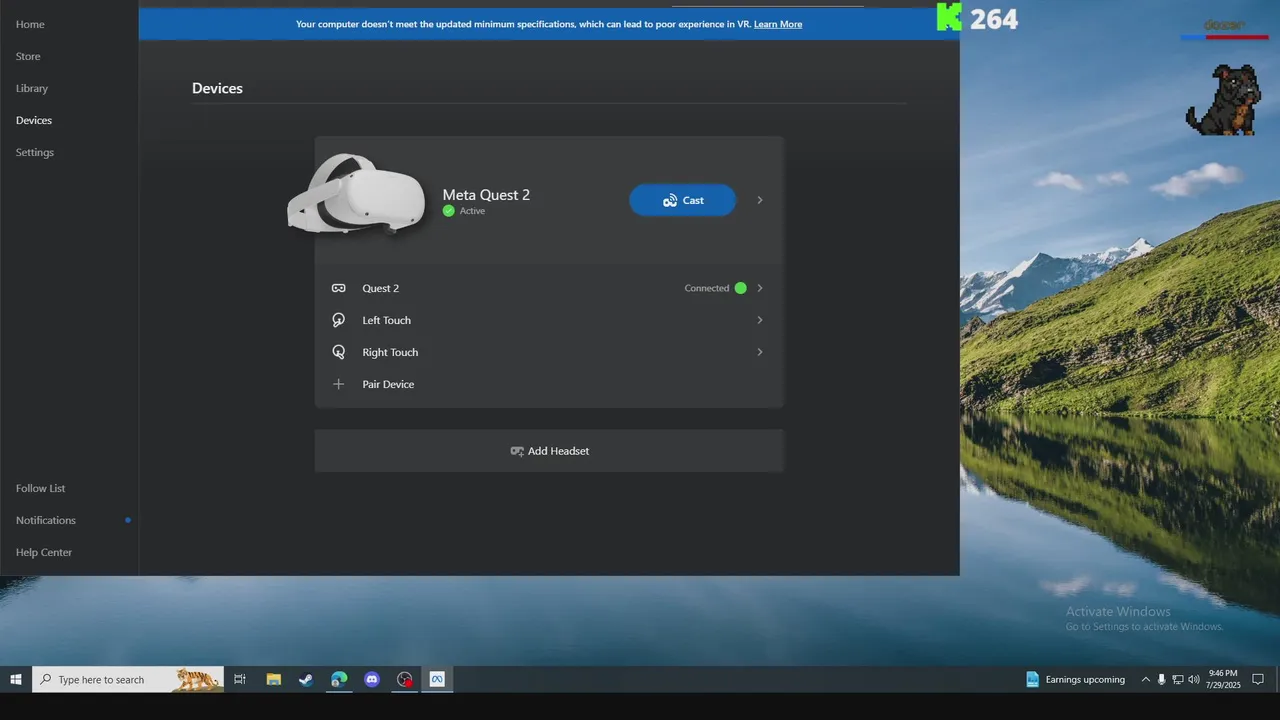Open OBS Studio from the taskbar
Screen dimensions: 1280x720
[x=404, y=679]
